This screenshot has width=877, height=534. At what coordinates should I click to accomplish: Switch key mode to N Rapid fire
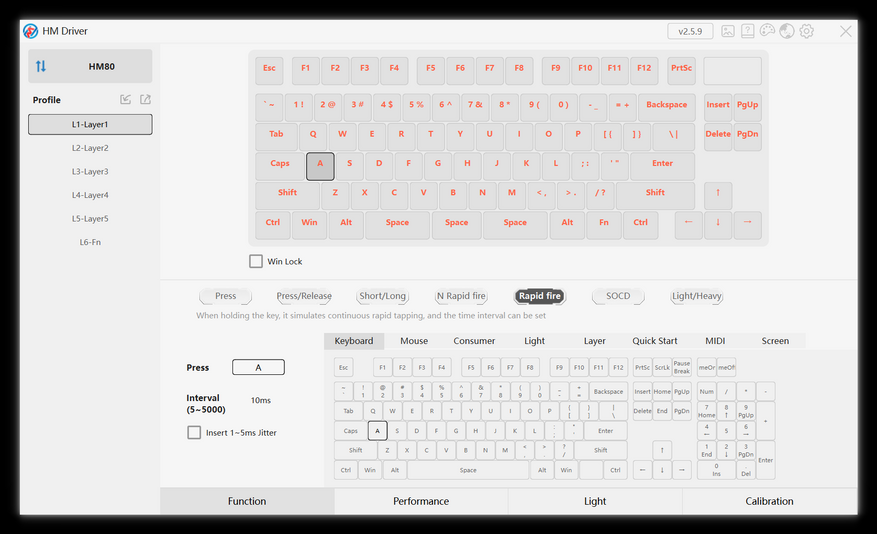pyautogui.click(x=461, y=296)
